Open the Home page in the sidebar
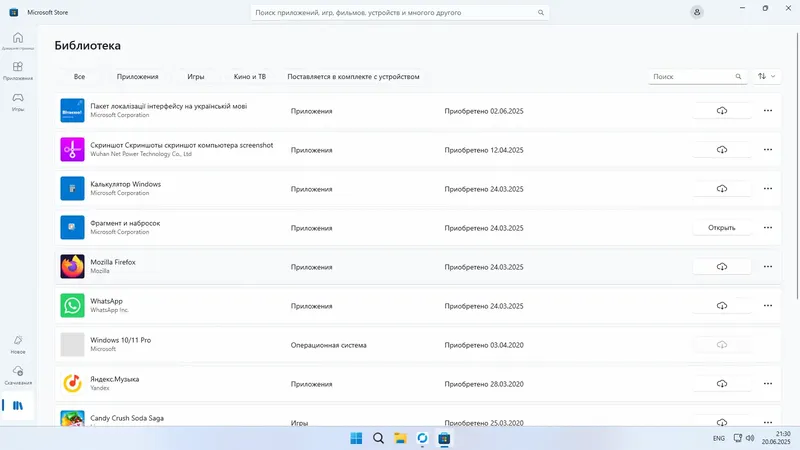This screenshot has height=450, width=800. tap(18, 41)
